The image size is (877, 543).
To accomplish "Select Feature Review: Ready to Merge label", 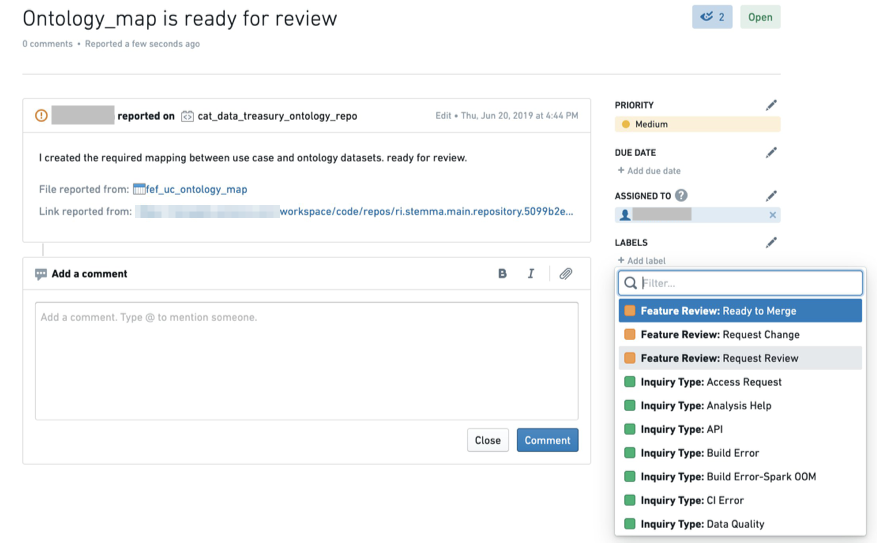I will pos(740,311).
